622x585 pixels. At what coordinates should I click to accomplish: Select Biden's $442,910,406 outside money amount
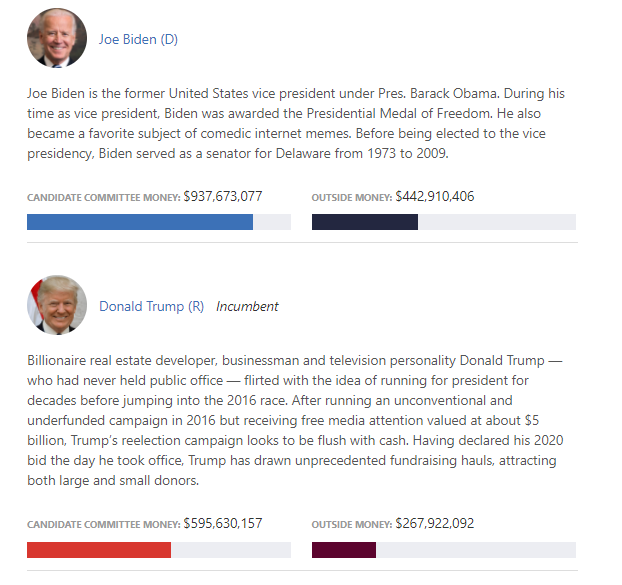[x=434, y=196]
